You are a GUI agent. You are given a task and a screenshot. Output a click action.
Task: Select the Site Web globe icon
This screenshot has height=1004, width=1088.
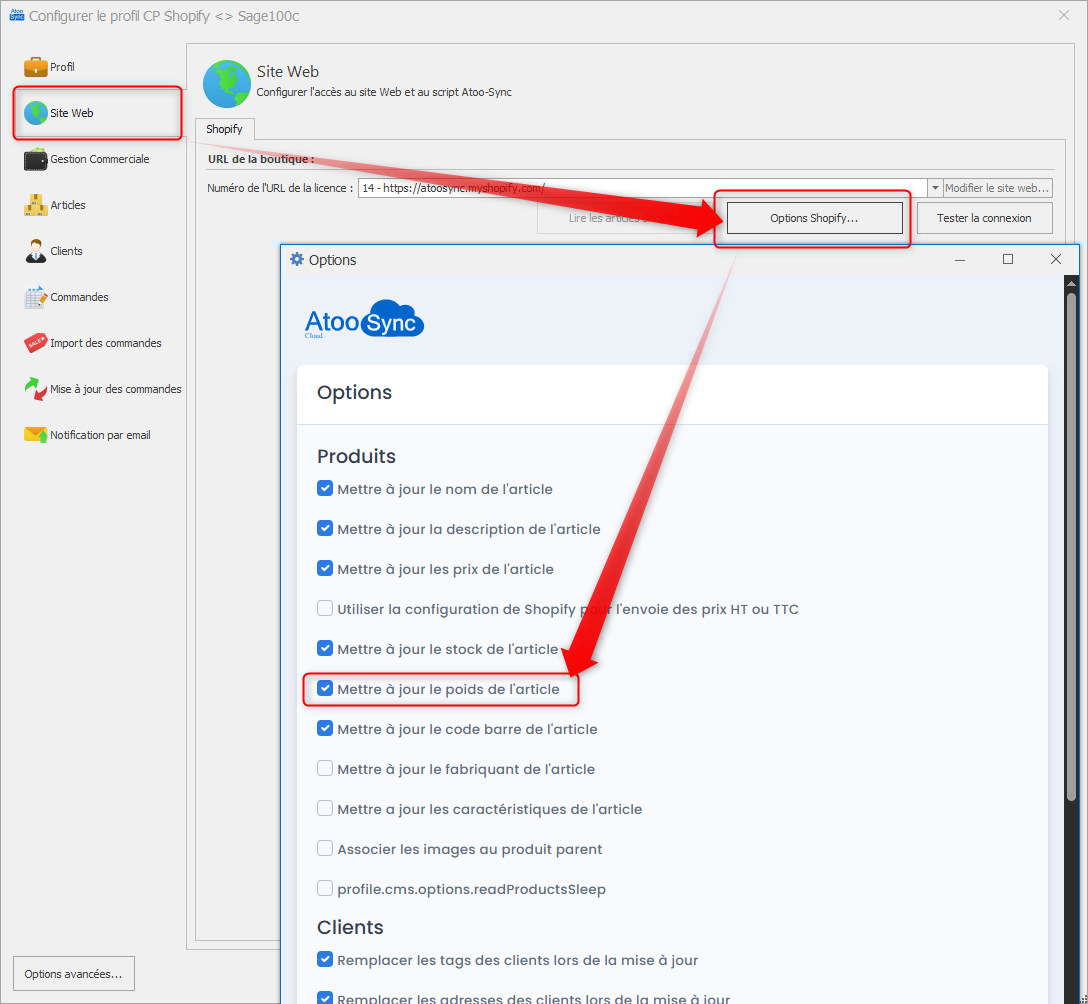pyautogui.click(x=35, y=112)
